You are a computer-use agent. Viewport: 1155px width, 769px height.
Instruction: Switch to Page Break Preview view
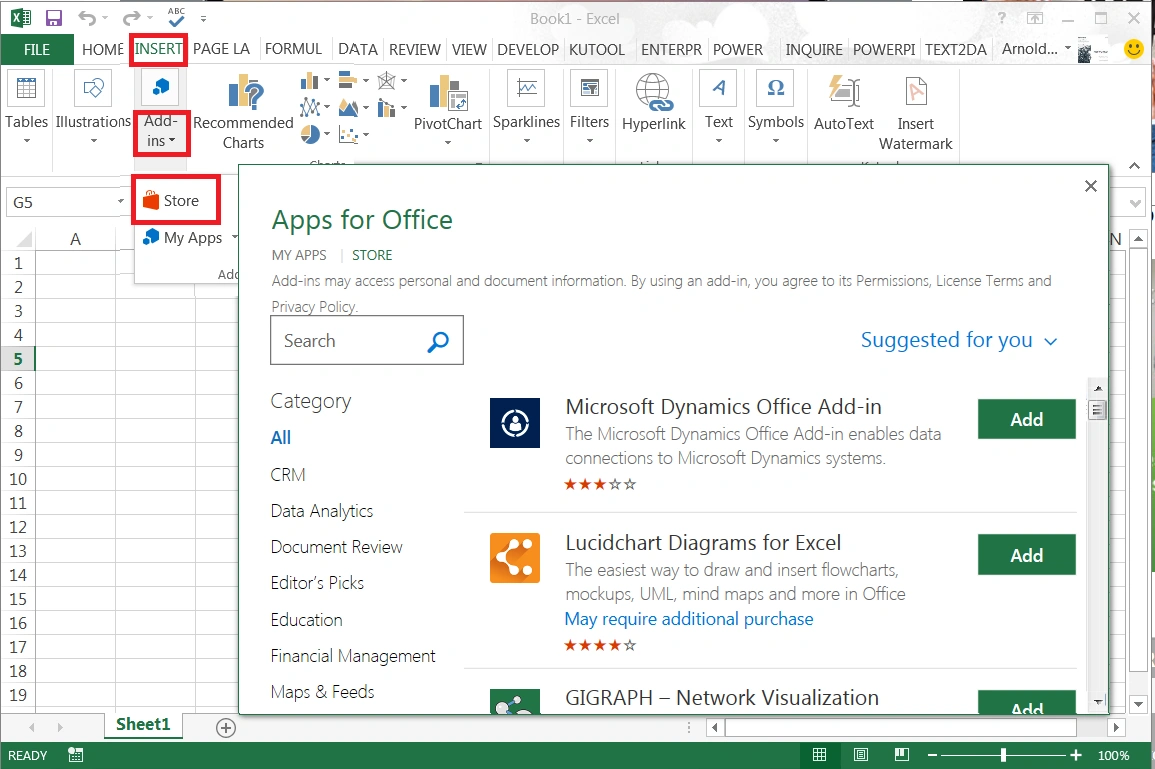pos(901,755)
